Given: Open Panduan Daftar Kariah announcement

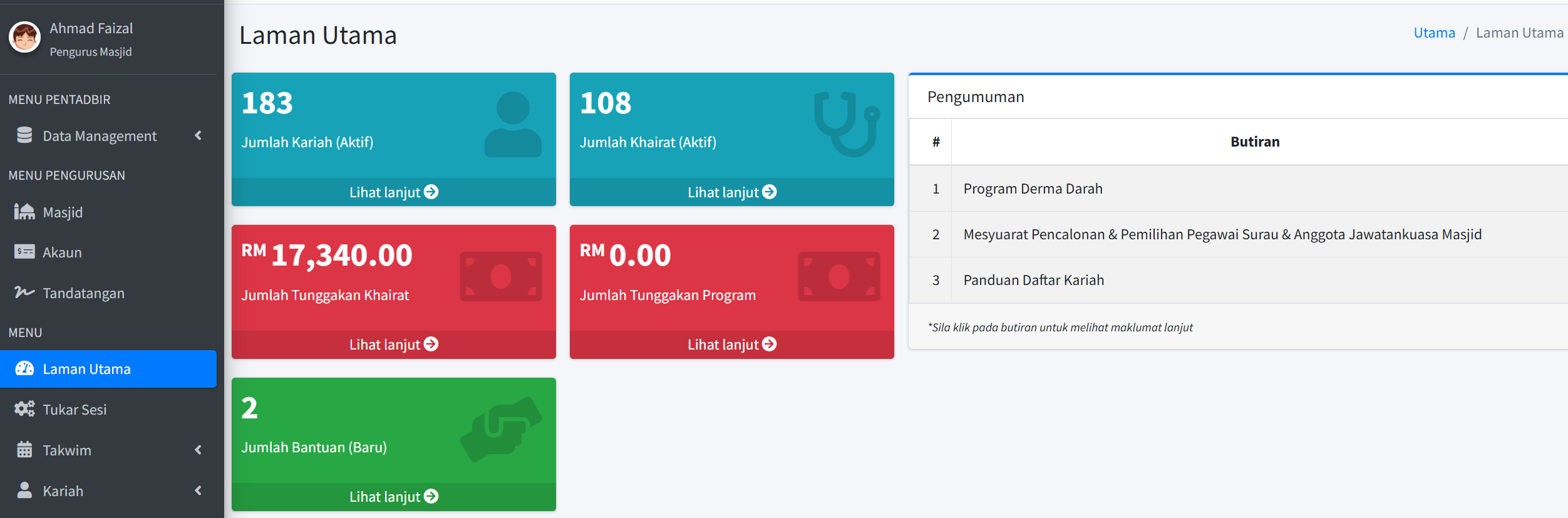Looking at the screenshot, I should 1033,280.
